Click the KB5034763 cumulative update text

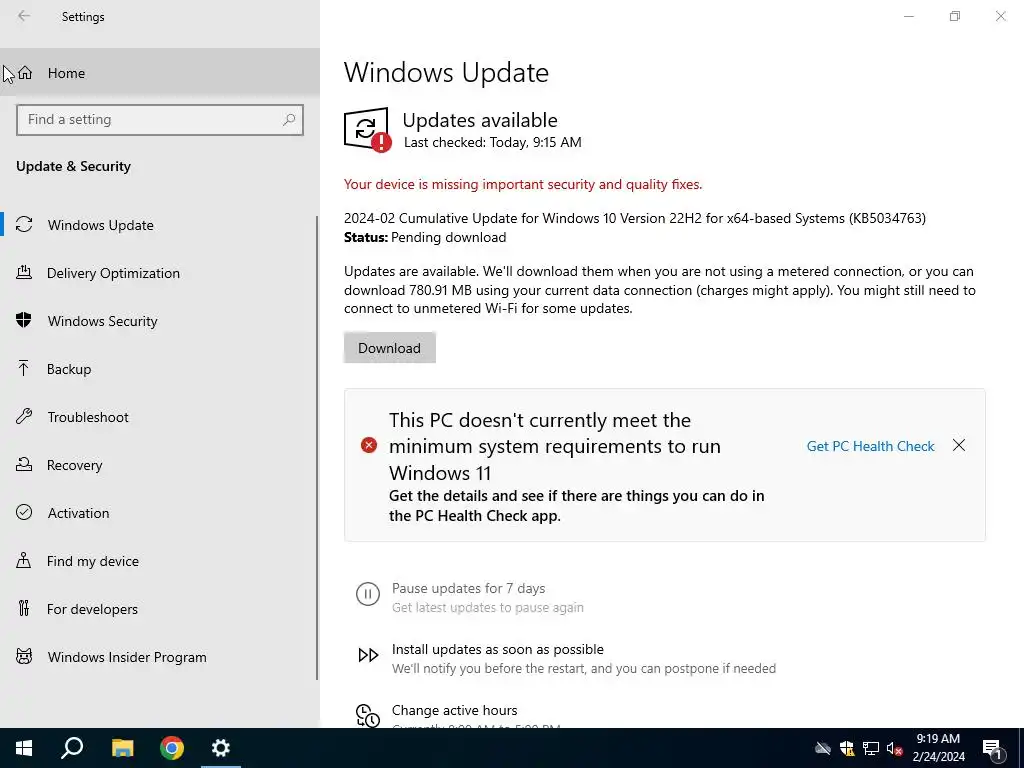(635, 218)
